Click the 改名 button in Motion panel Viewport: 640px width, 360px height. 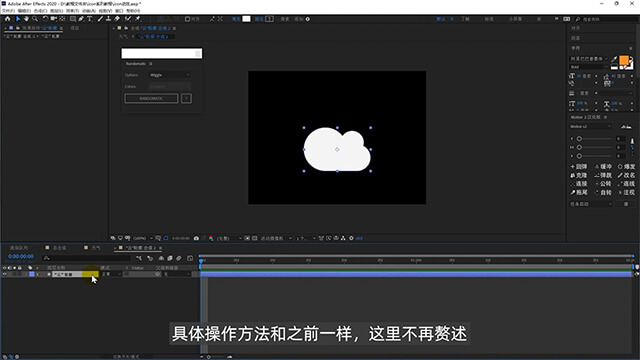coord(627,175)
